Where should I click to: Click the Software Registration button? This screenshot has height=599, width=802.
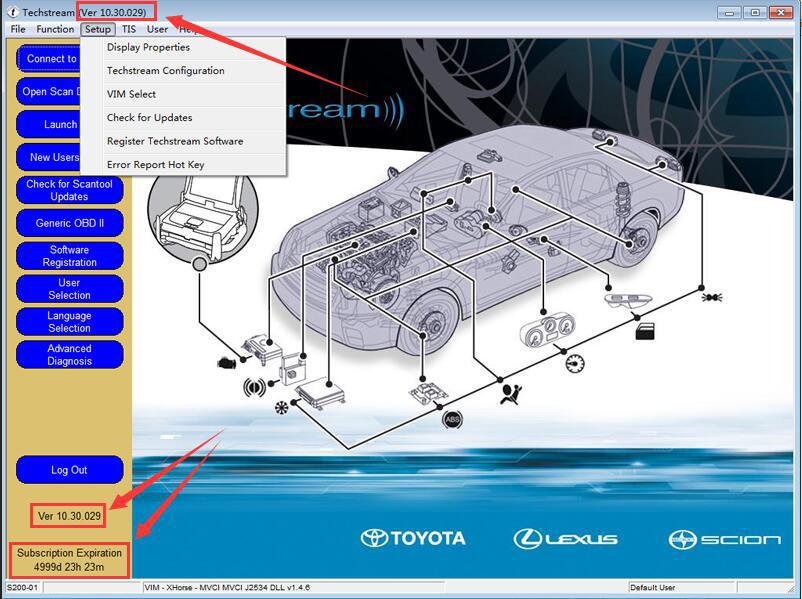pos(70,256)
